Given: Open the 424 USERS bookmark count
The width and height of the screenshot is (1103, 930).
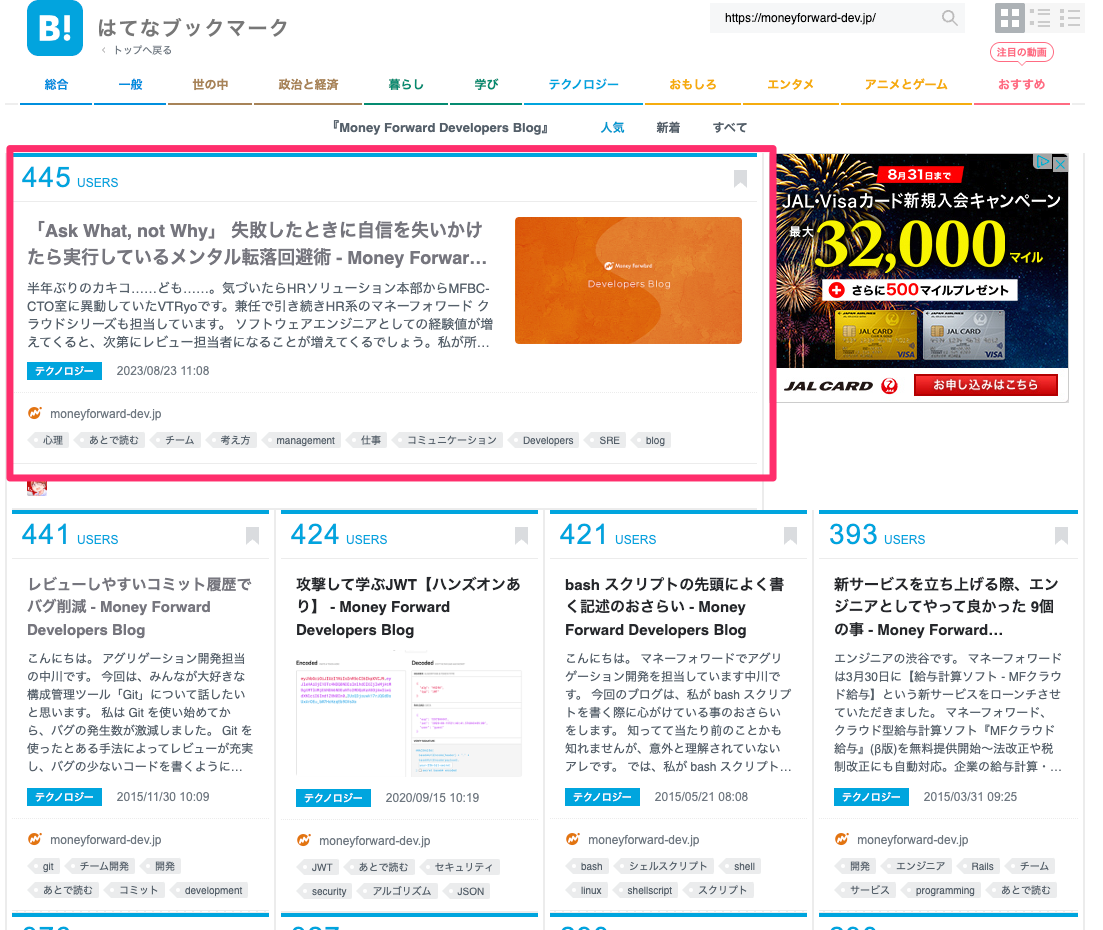Looking at the screenshot, I should click(x=338, y=535).
